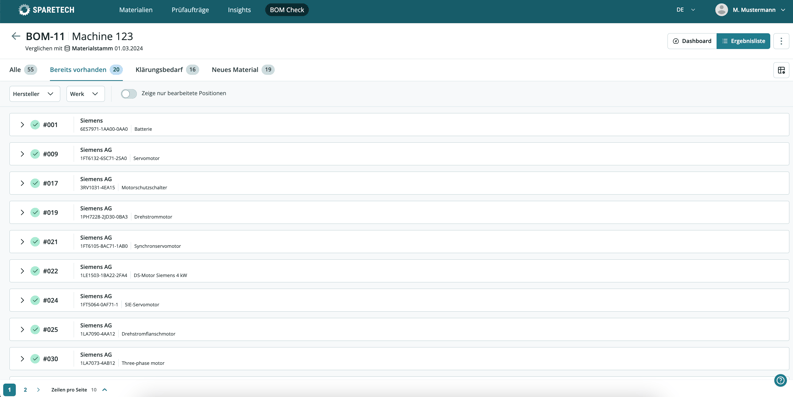Screen dimensions: 793x397
Task: Click the green check status of #009
Action: 35,154
